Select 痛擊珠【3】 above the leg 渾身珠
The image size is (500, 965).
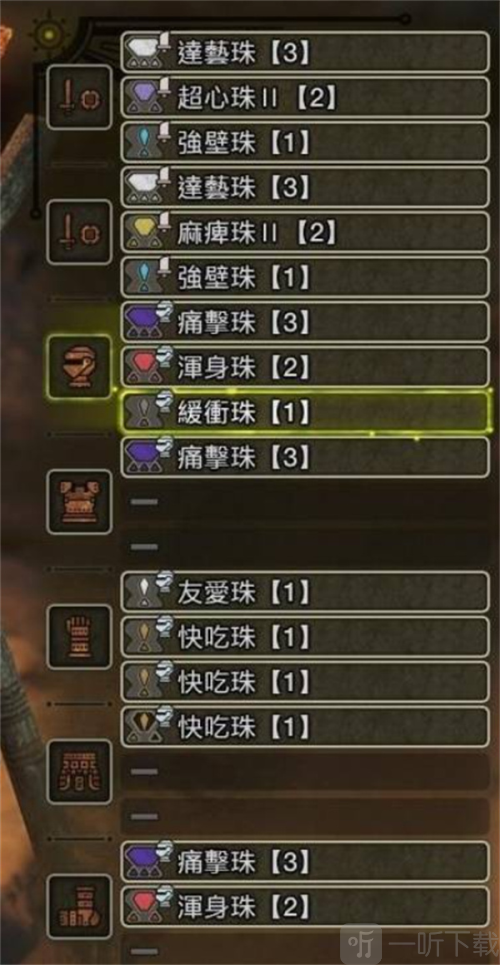(305, 862)
